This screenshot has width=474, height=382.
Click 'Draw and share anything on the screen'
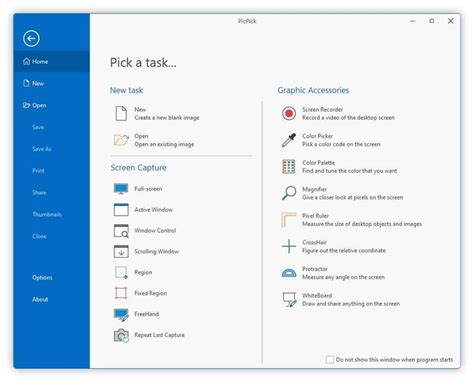351,304
